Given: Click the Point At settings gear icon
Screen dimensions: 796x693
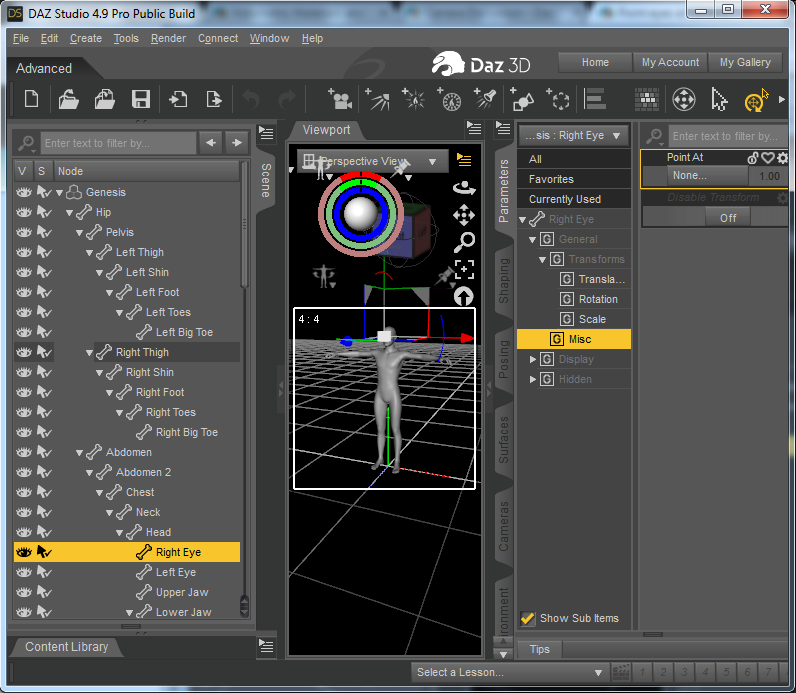Looking at the screenshot, I should pos(782,158).
